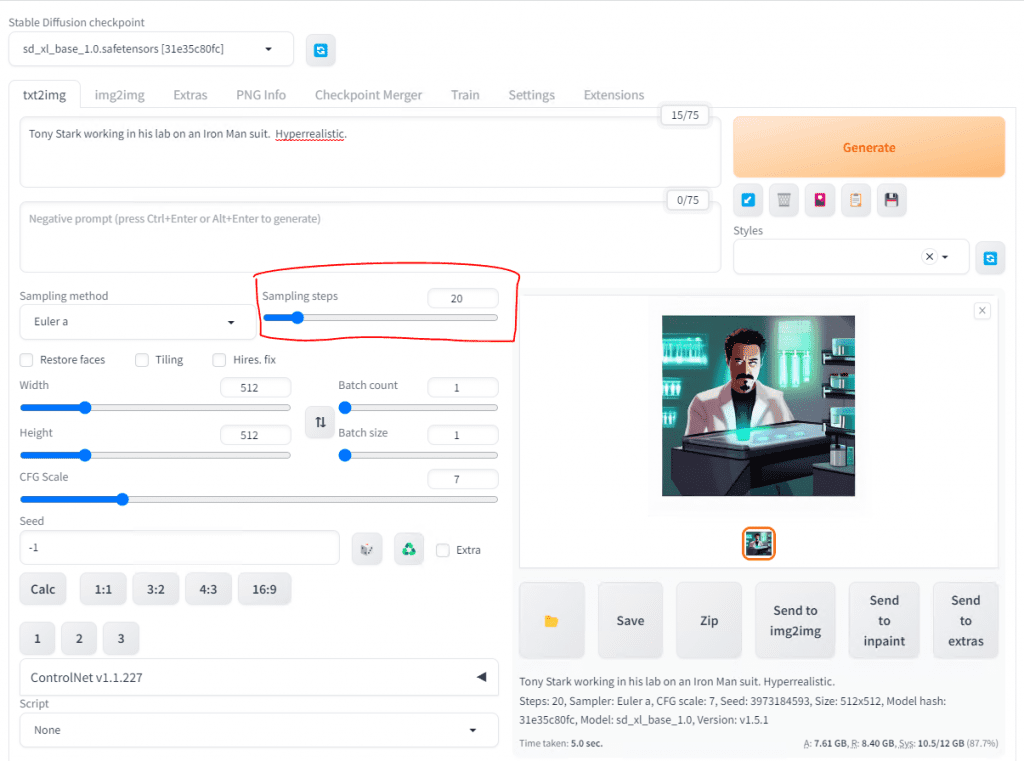
Task: Send the image to inpaint
Action: 884,621
